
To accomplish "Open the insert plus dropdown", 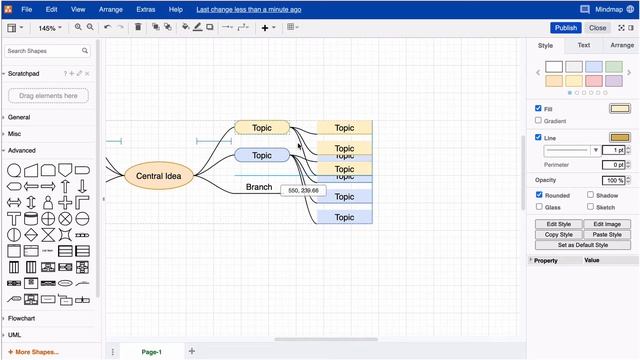I will coord(268,28).
